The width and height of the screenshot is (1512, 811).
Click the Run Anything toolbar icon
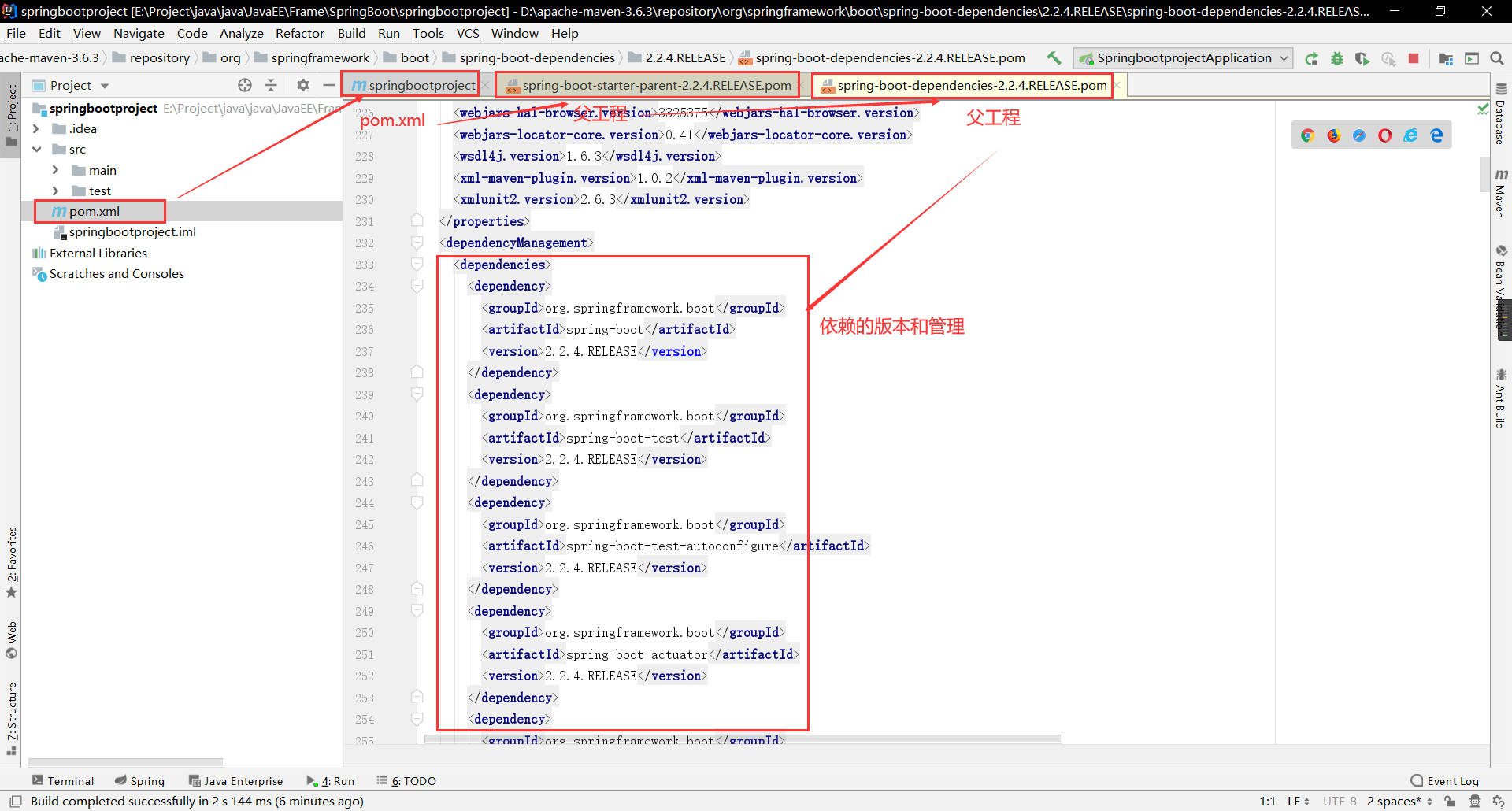coord(1472,58)
